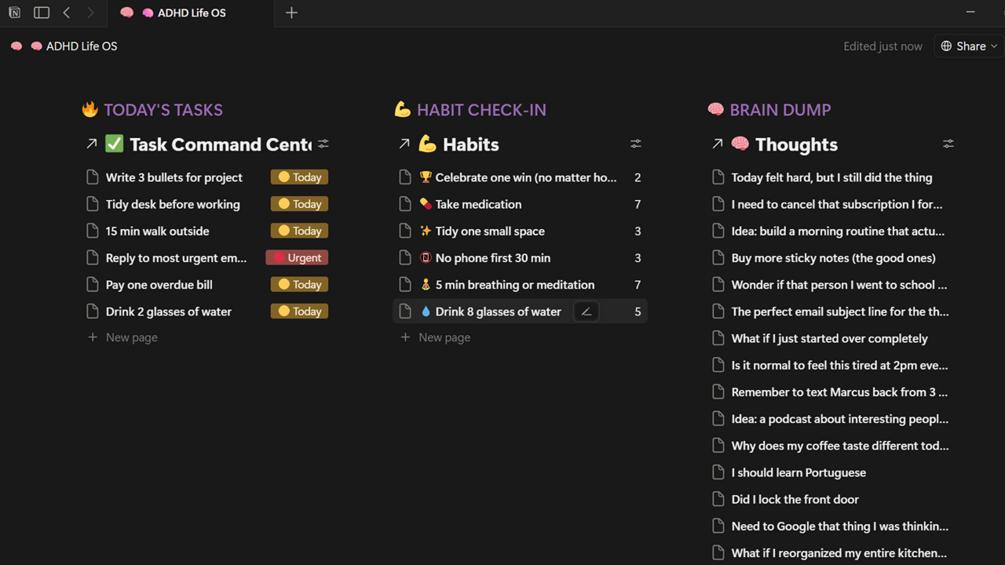Toggle the sidebar panel icon
This screenshot has width=1005, height=565.
[x=41, y=13]
